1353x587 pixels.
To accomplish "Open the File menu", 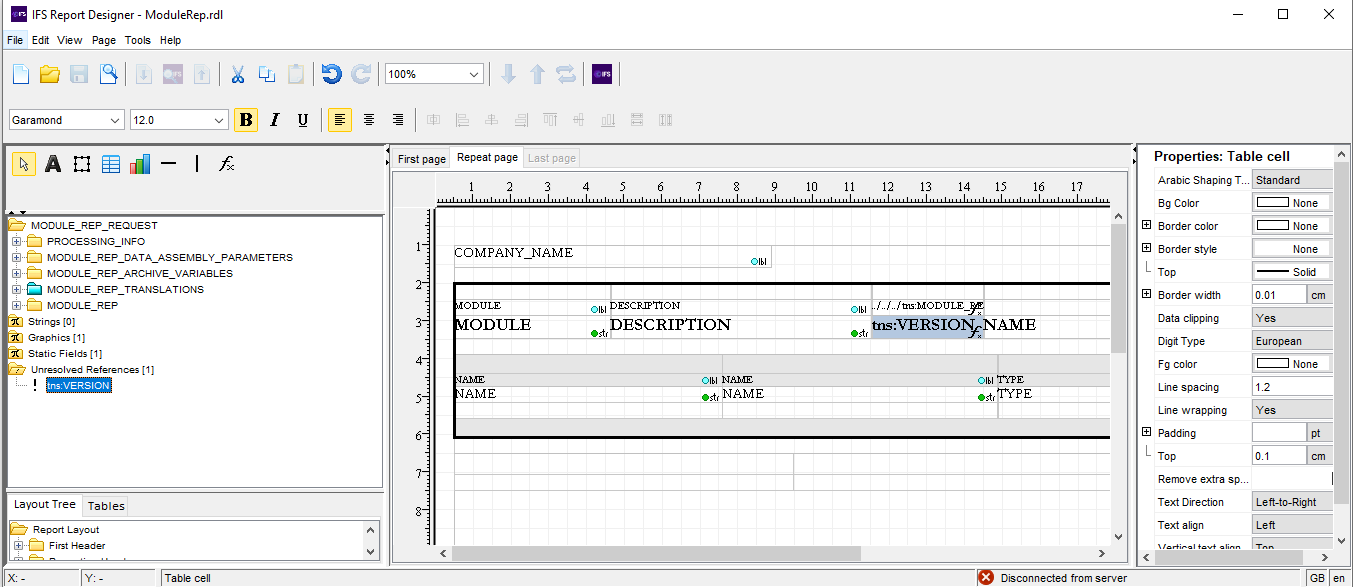I will click(x=15, y=40).
